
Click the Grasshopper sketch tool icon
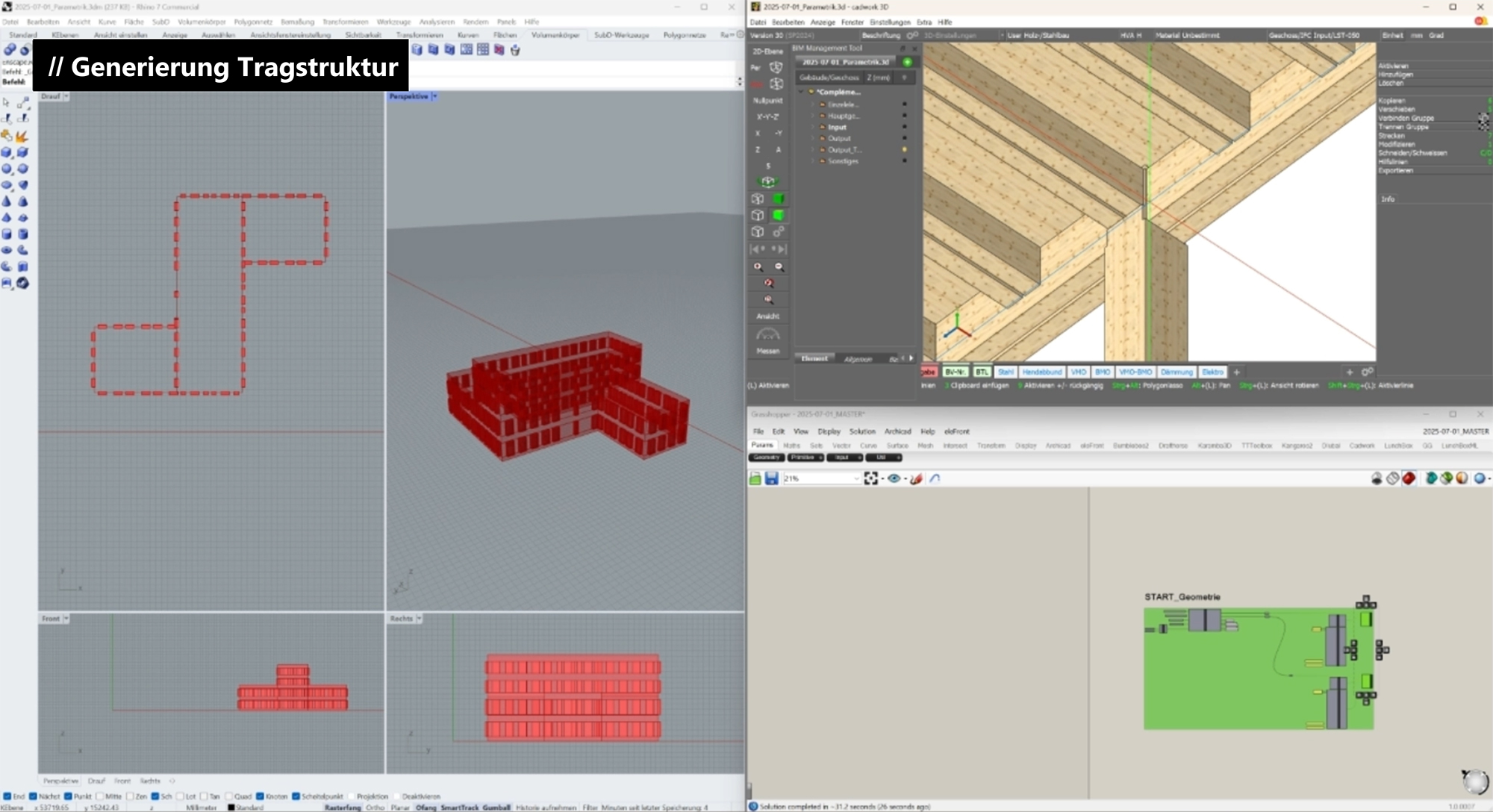coord(917,478)
